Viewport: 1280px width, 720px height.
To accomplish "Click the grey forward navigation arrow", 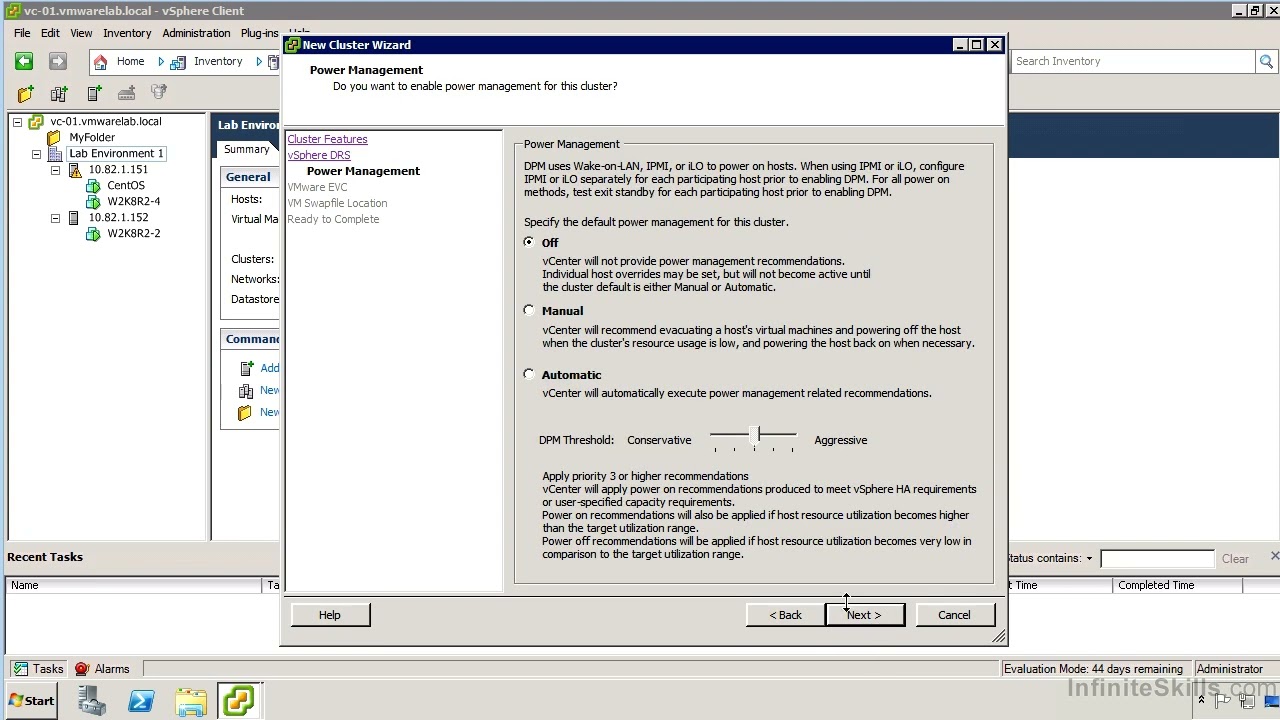I will click(58, 61).
